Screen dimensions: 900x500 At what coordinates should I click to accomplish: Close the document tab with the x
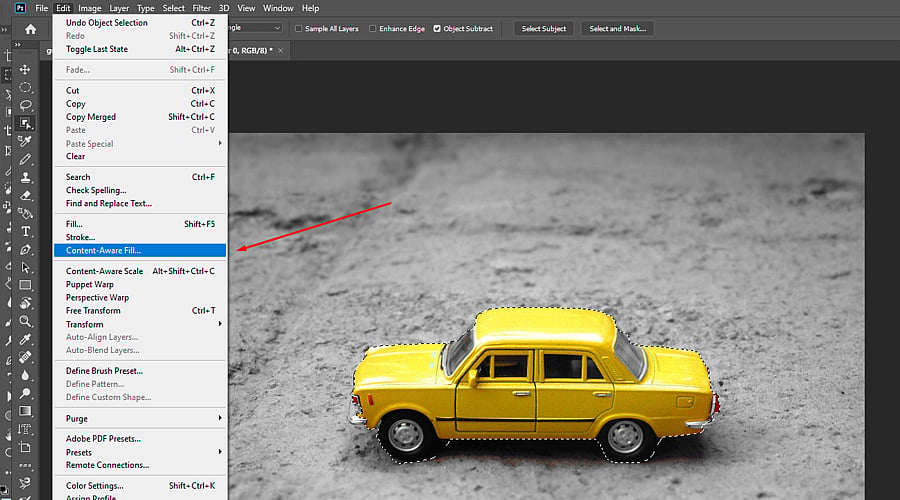point(281,51)
